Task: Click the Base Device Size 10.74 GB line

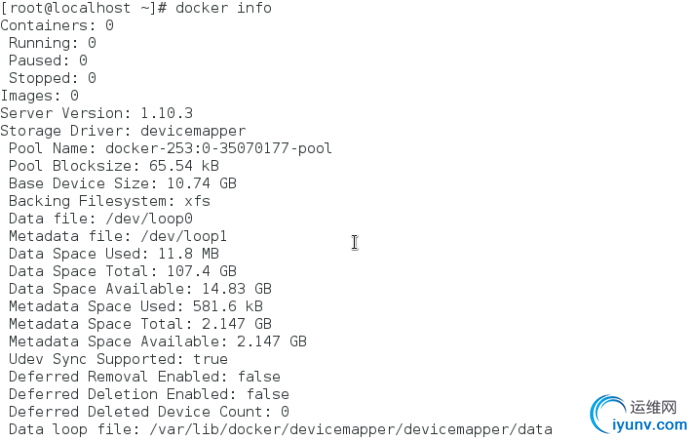Action: click(123, 183)
